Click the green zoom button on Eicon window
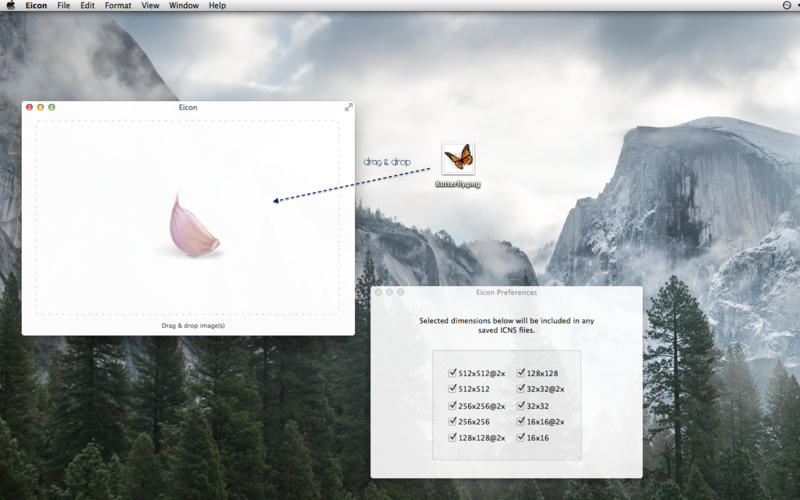 (x=52, y=106)
